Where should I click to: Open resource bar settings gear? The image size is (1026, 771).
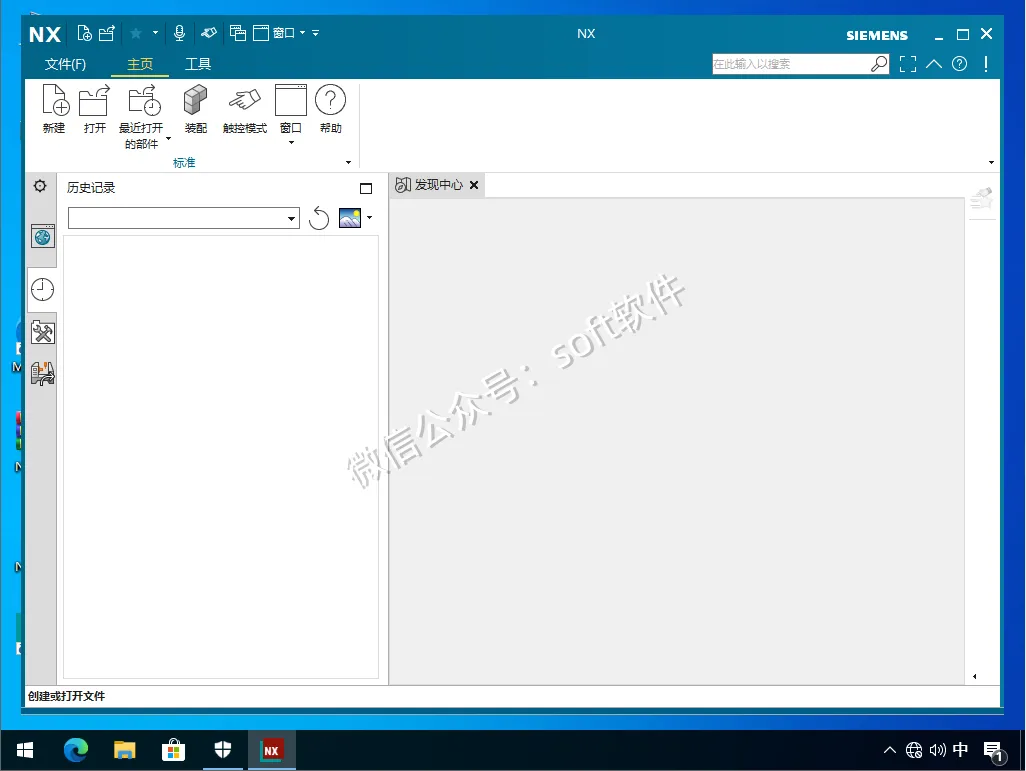click(x=40, y=187)
